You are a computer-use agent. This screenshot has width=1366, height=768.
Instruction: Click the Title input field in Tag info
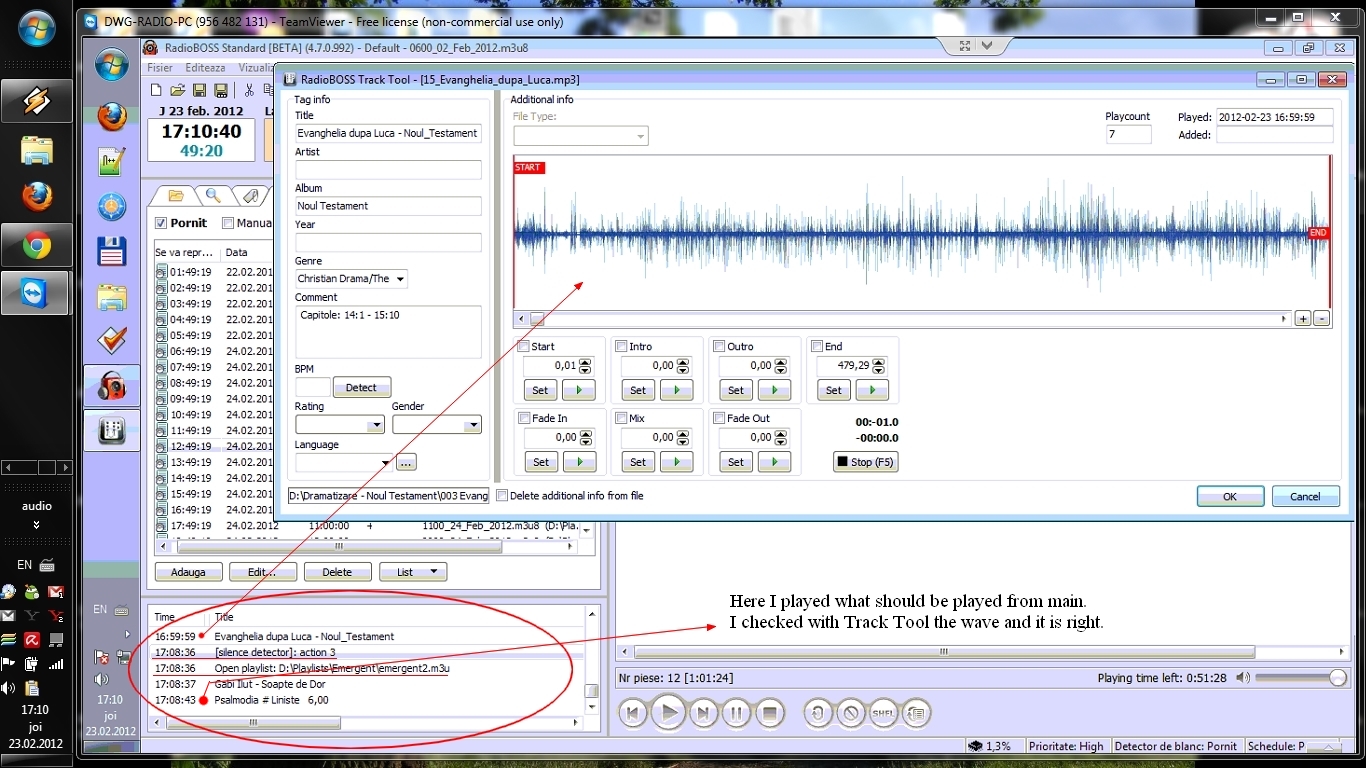(x=388, y=133)
